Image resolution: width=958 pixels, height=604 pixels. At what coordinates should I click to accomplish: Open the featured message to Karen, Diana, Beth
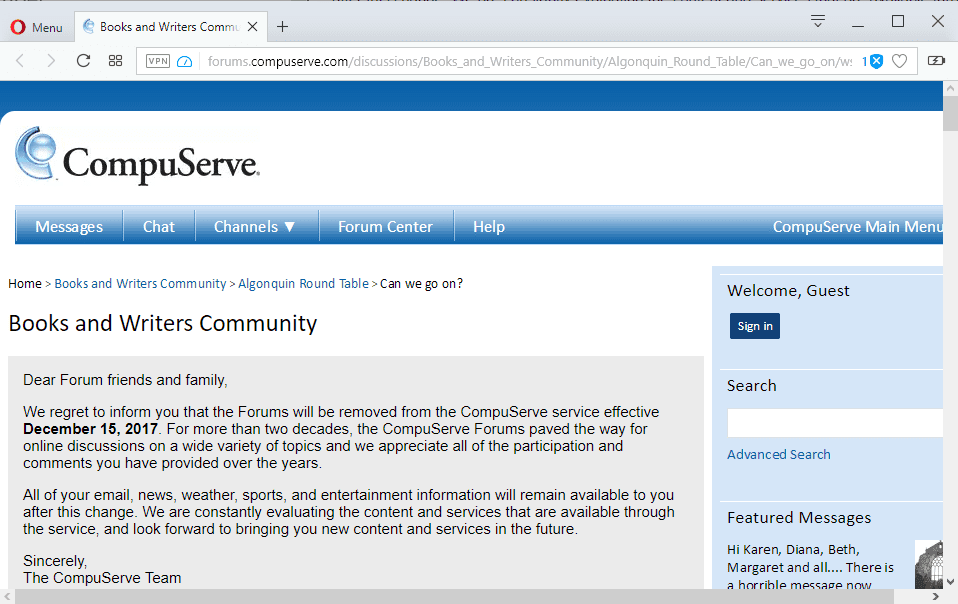810,567
